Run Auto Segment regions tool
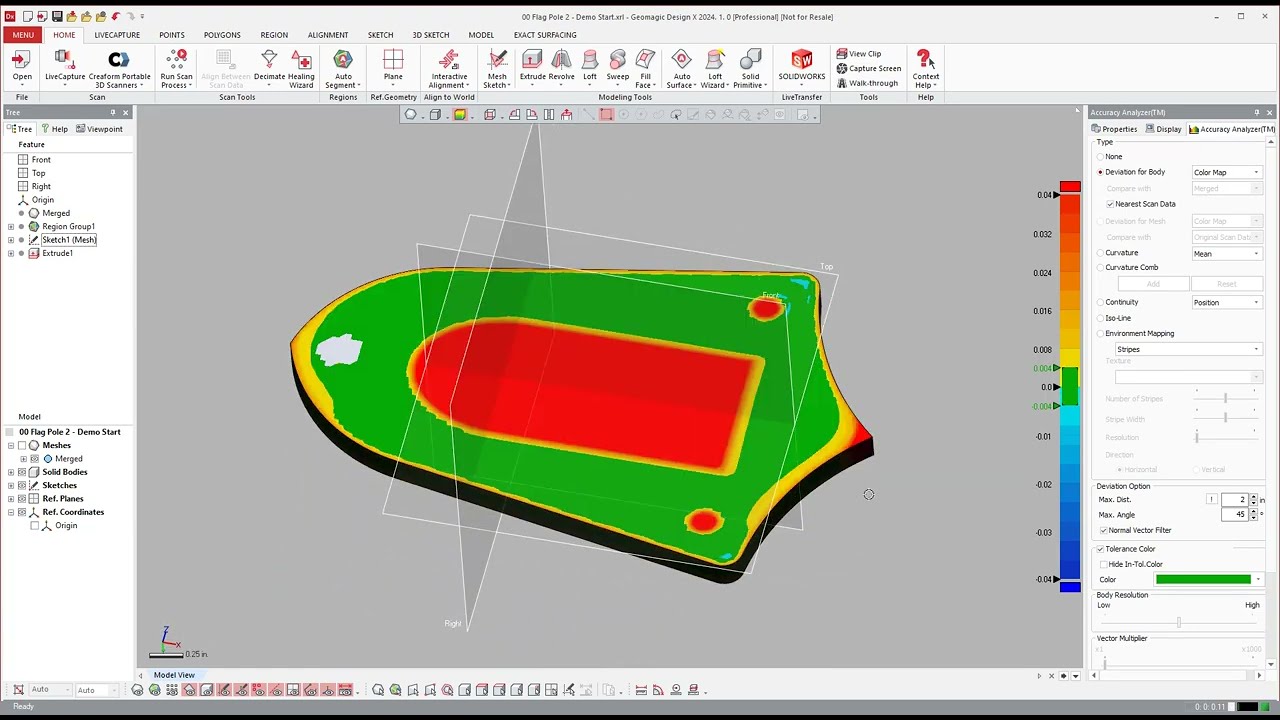Screen dimensions: 1280x720 [343, 68]
